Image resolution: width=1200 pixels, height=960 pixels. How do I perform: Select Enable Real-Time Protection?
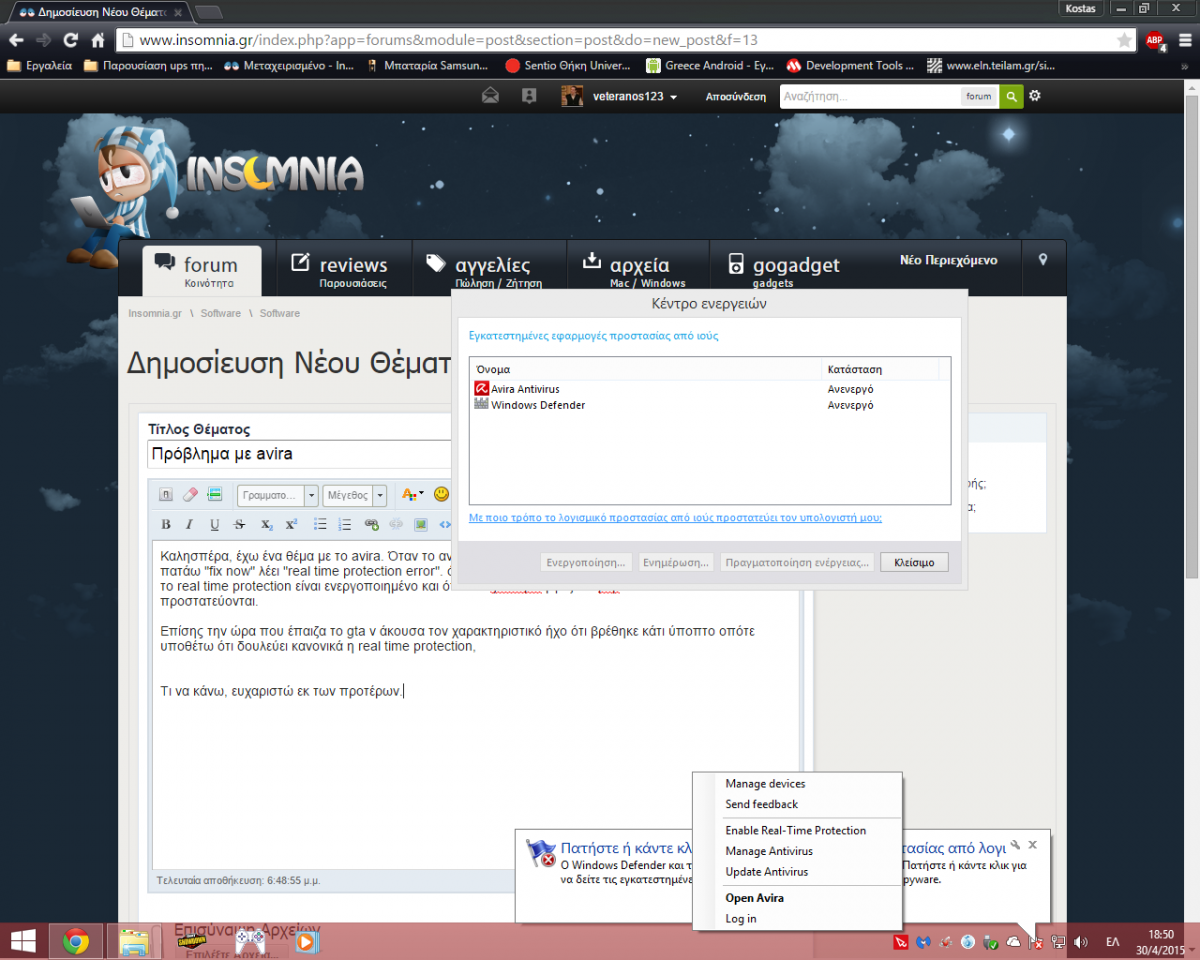click(795, 830)
